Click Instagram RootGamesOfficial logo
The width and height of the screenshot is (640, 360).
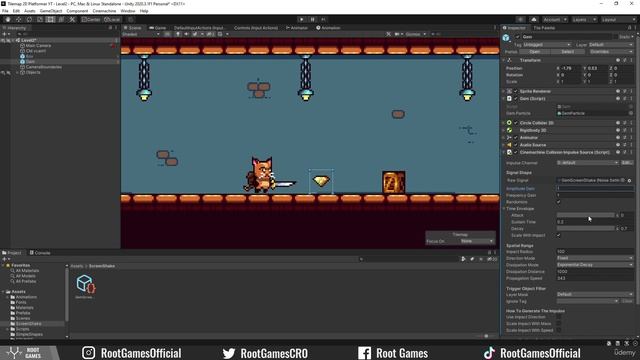pos(89,353)
